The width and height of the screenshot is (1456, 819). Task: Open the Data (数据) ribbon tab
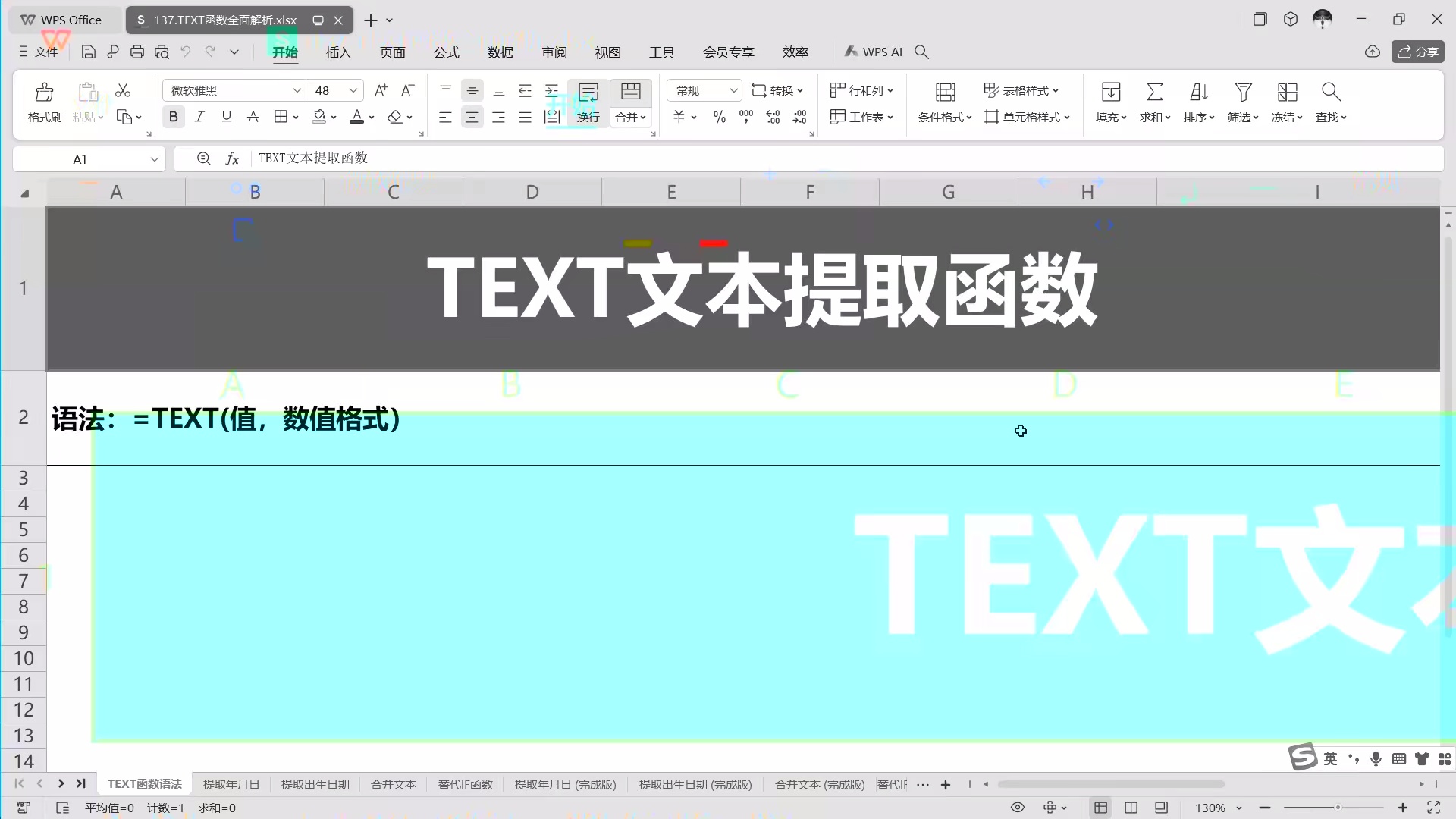click(500, 52)
